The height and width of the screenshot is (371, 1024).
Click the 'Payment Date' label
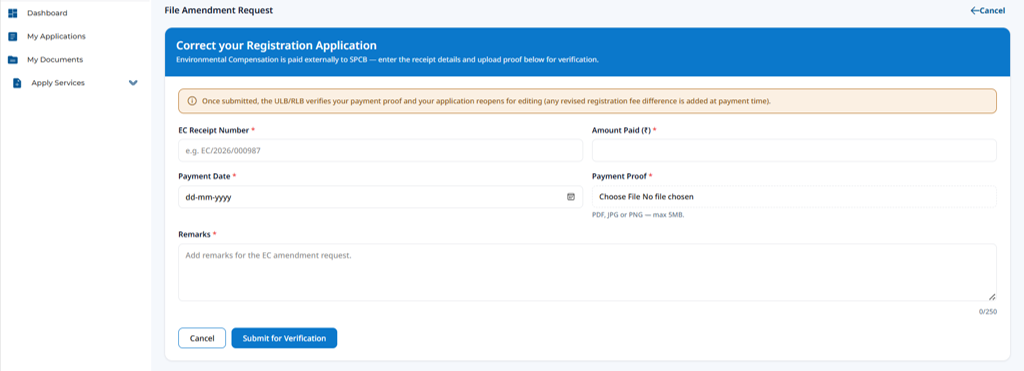pyautogui.click(x=204, y=176)
